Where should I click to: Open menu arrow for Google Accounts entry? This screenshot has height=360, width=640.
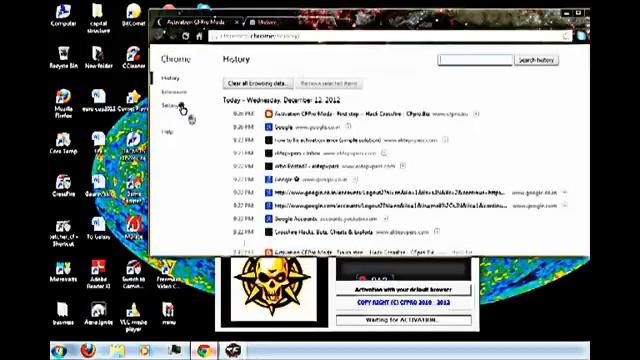coord(385,219)
